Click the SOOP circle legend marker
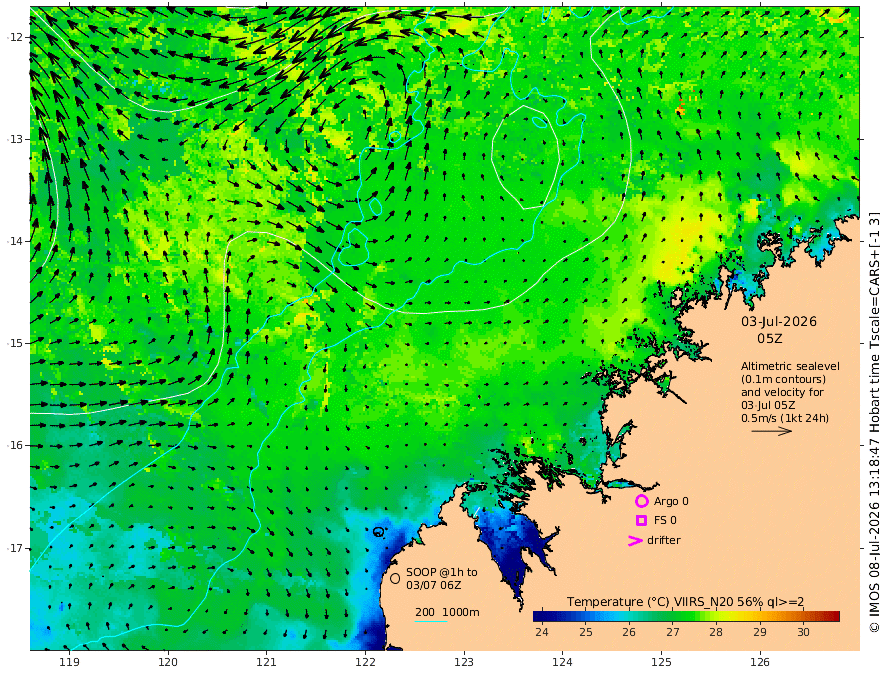Image resolution: width=880 pixels, height=680 pixels. pyautogui.click(x=395, y=578)
